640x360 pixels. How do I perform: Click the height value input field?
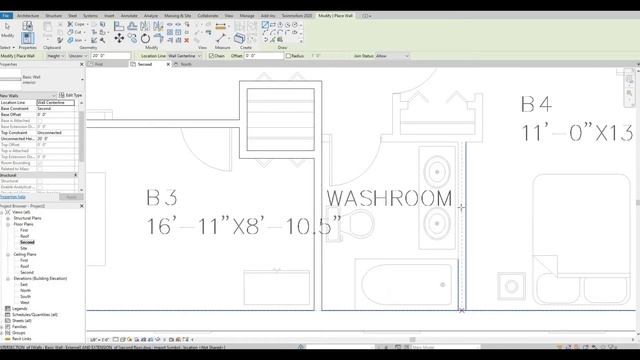click(x=111, y=56)
